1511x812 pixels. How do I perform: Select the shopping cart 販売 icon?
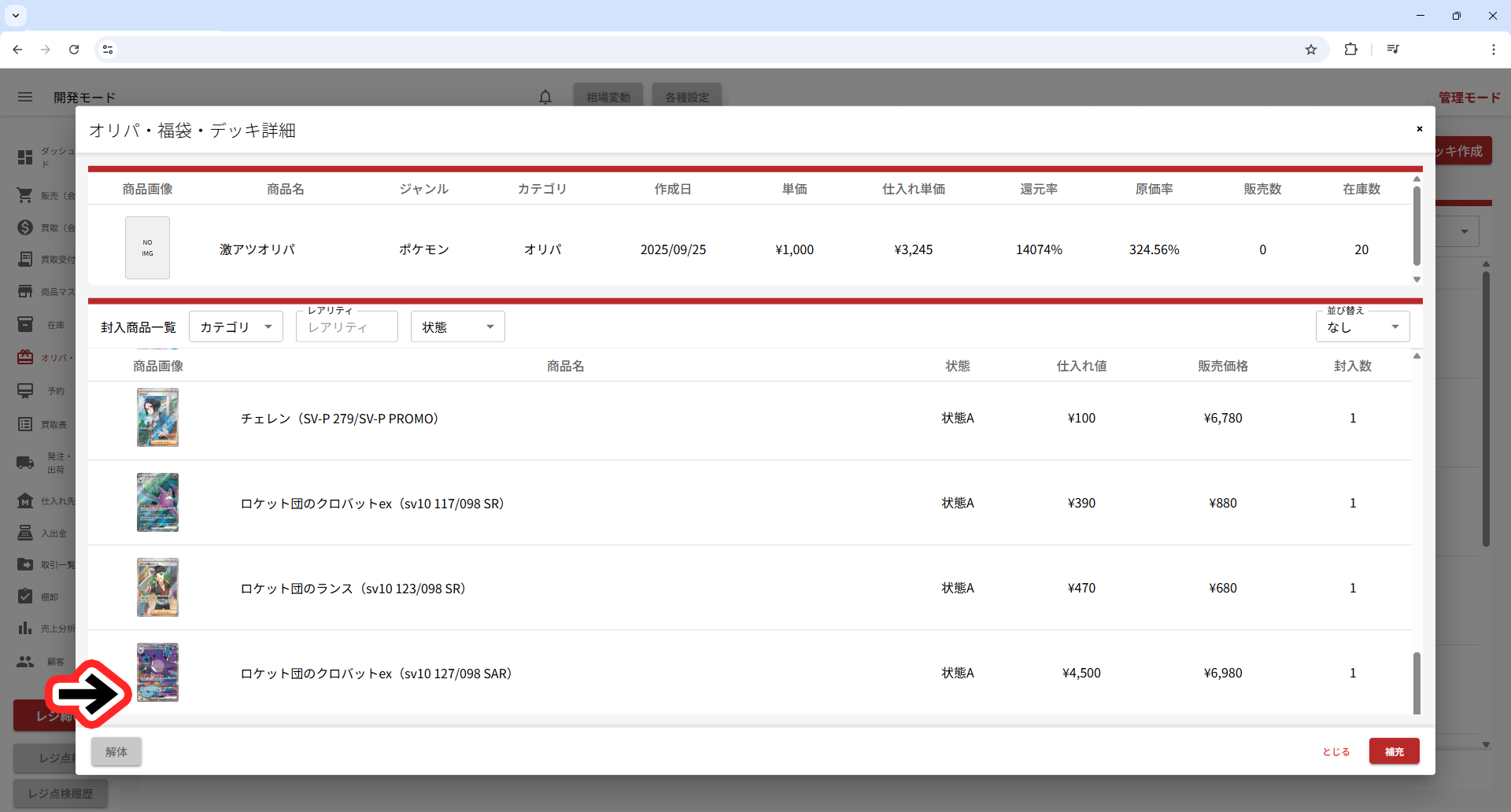pyautogui.click(x=25, y=195)
